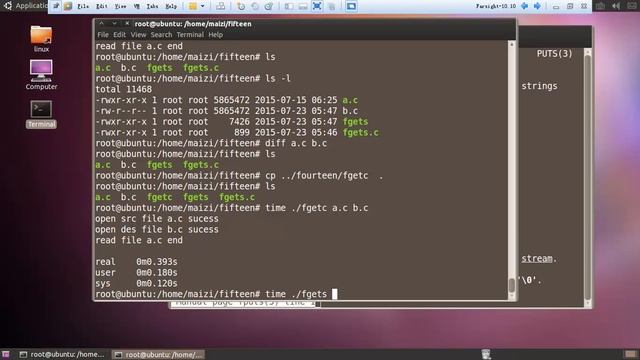Click the console view icon in VMware toolbar
Screen dimensions: 640x360
point(351,6)
